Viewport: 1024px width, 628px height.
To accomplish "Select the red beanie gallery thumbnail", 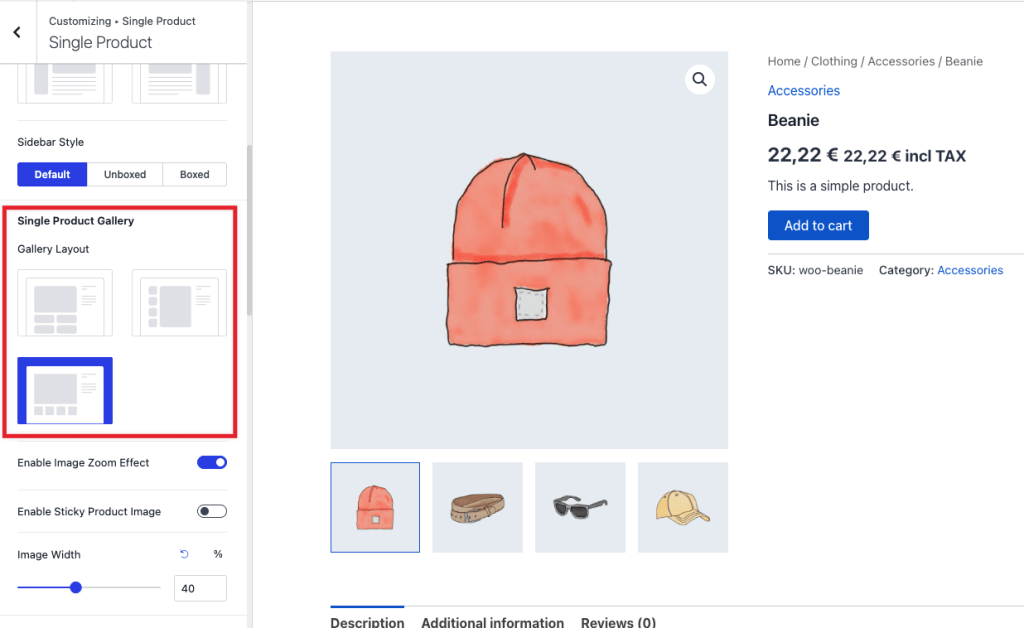I will pos(375,507).
